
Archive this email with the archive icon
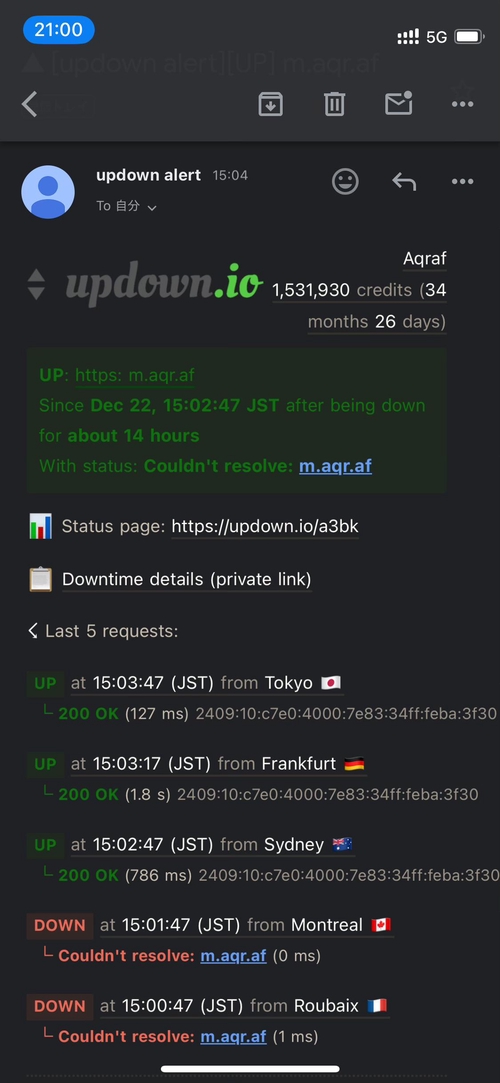(270, 104)
